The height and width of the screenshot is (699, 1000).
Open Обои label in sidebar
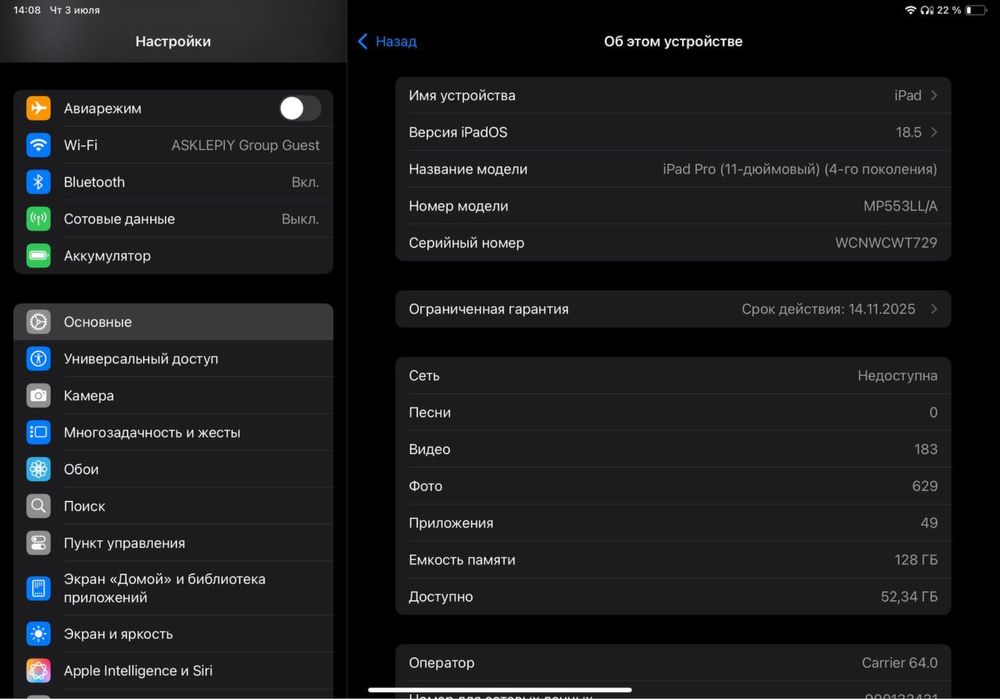click(x=81, y=469)
